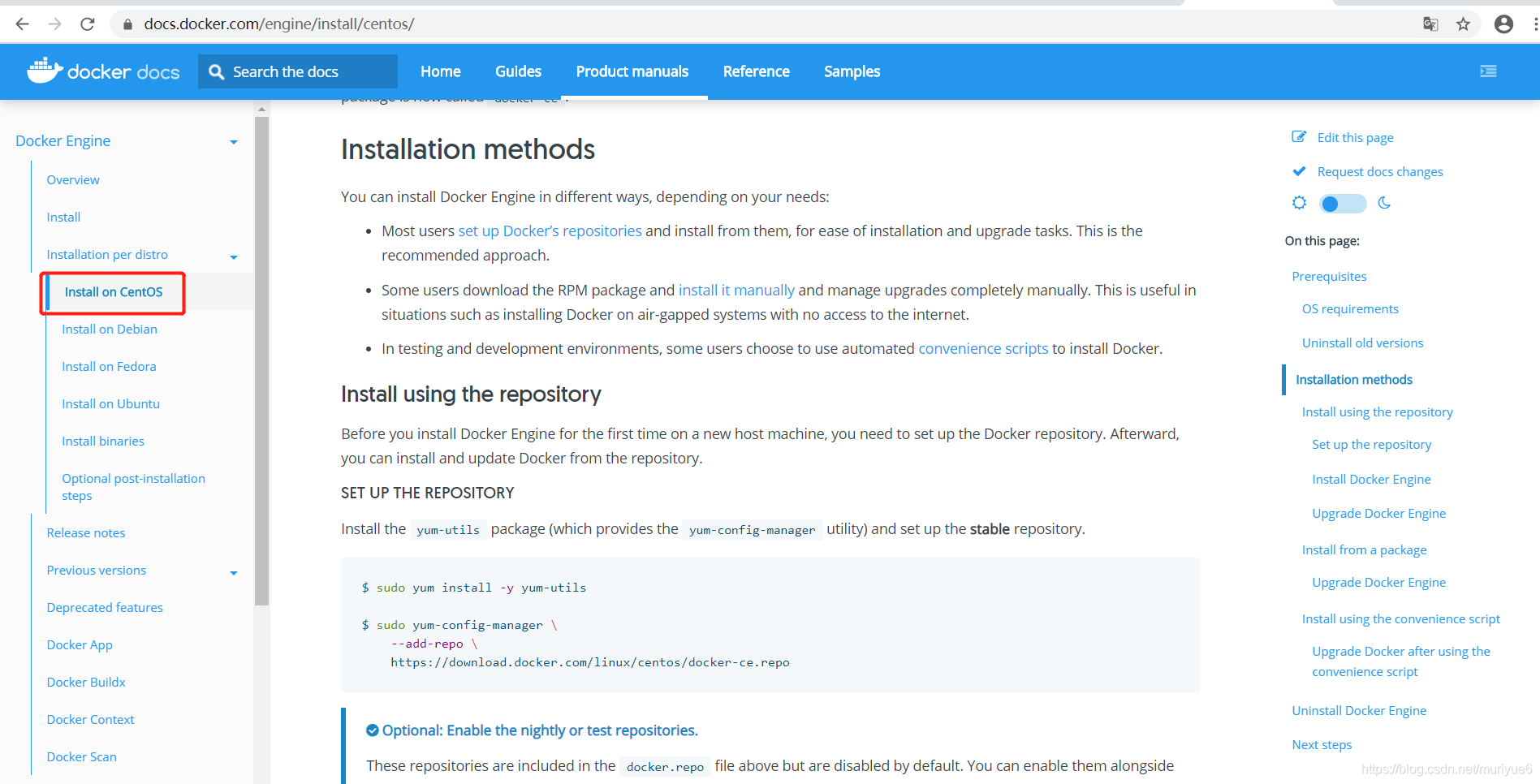Jump to Upgrade Docker after using convenience script

[1401, 661]
